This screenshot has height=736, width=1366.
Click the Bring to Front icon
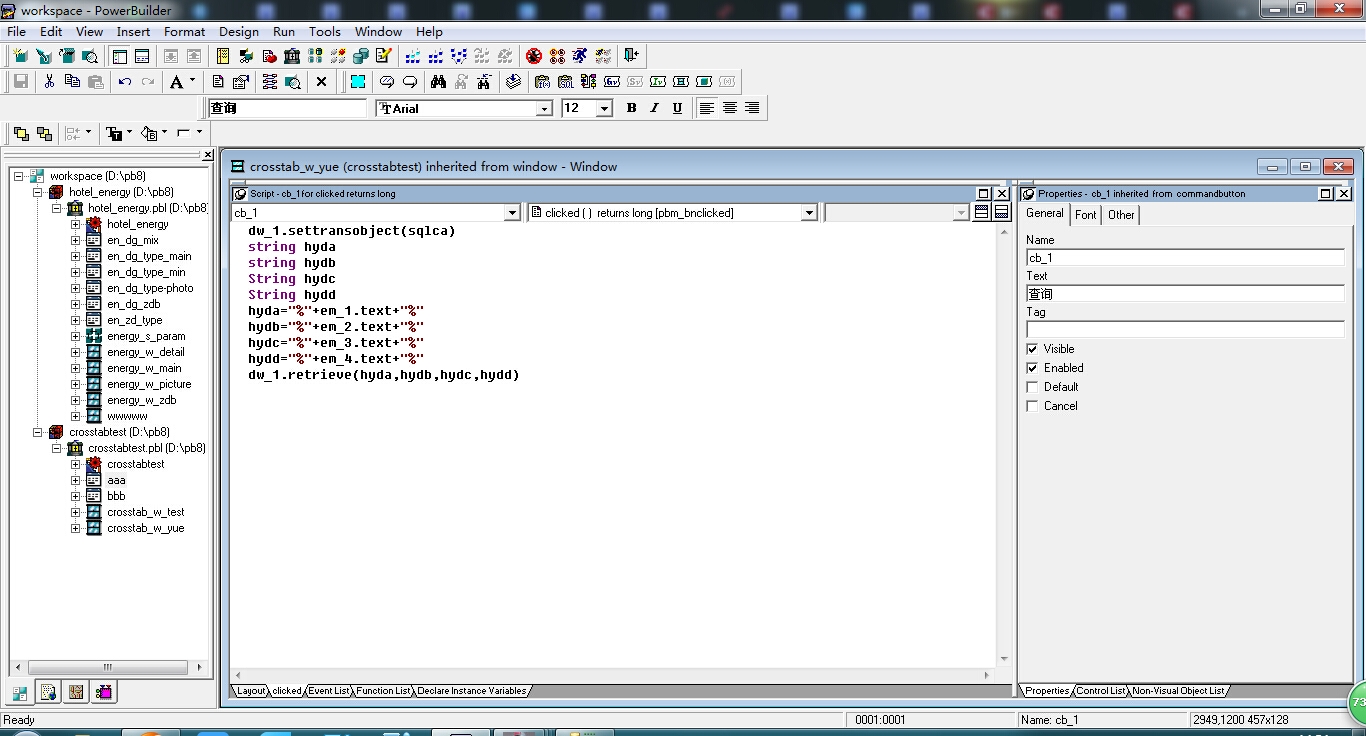21,133
